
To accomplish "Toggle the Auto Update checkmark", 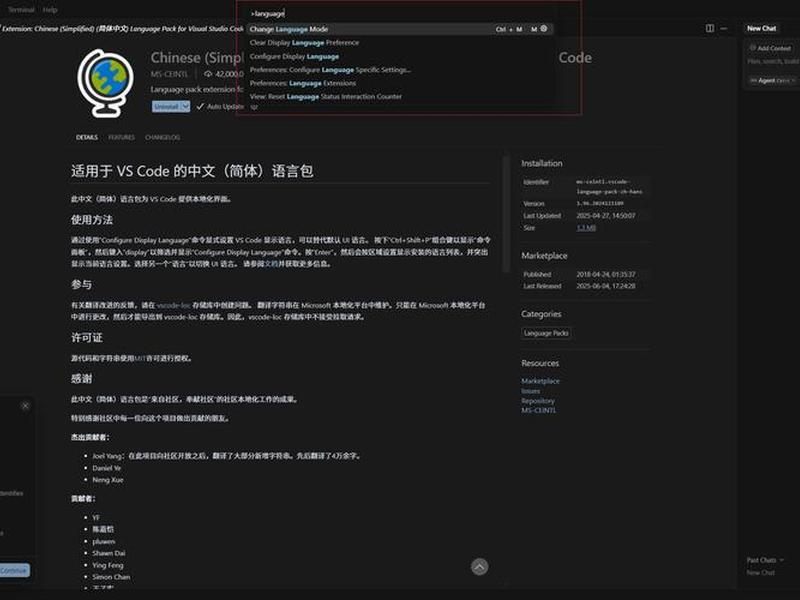I will click(200, 106).
